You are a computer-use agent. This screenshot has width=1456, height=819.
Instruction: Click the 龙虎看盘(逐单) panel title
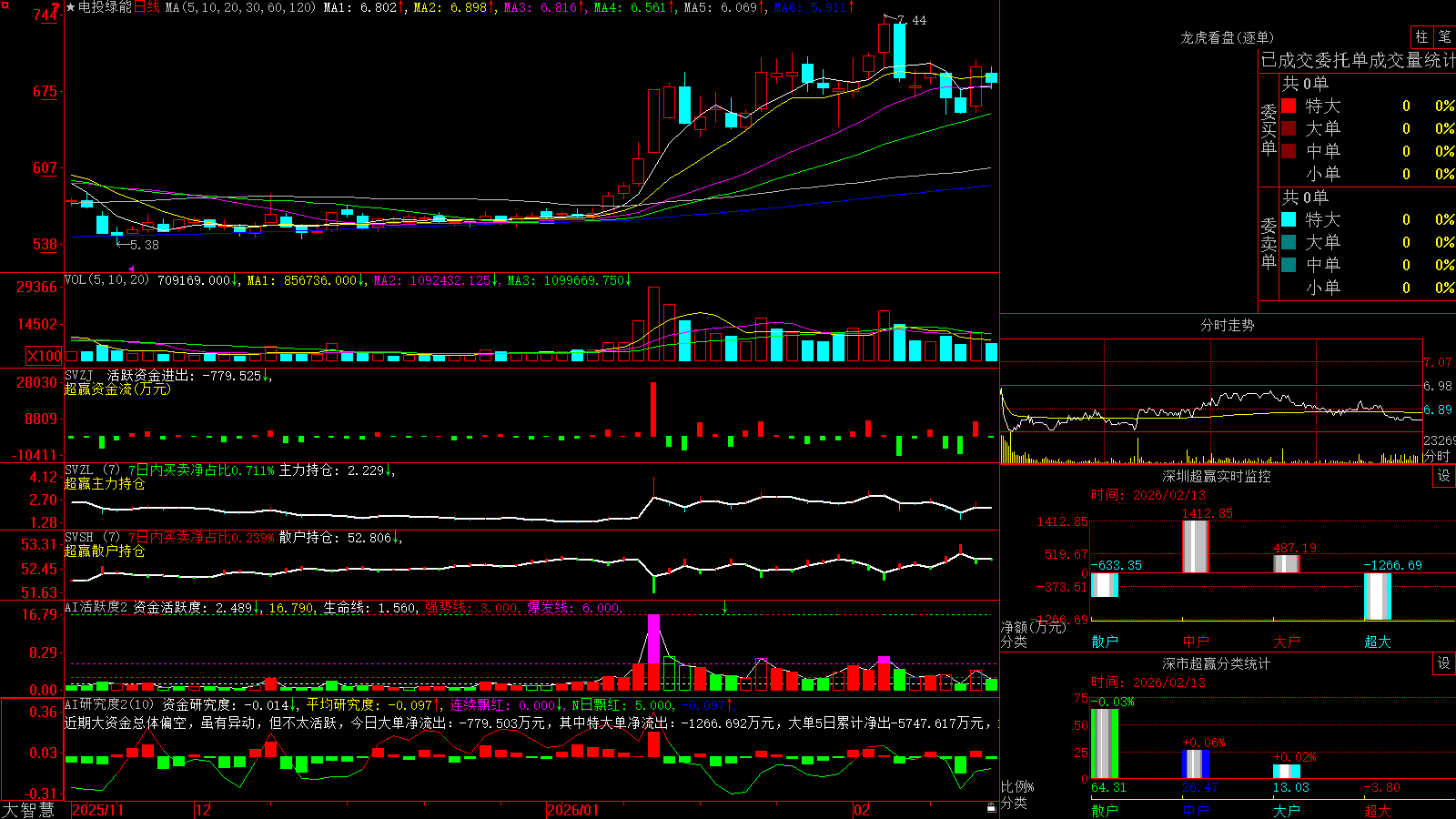[x=1227, y=37]
